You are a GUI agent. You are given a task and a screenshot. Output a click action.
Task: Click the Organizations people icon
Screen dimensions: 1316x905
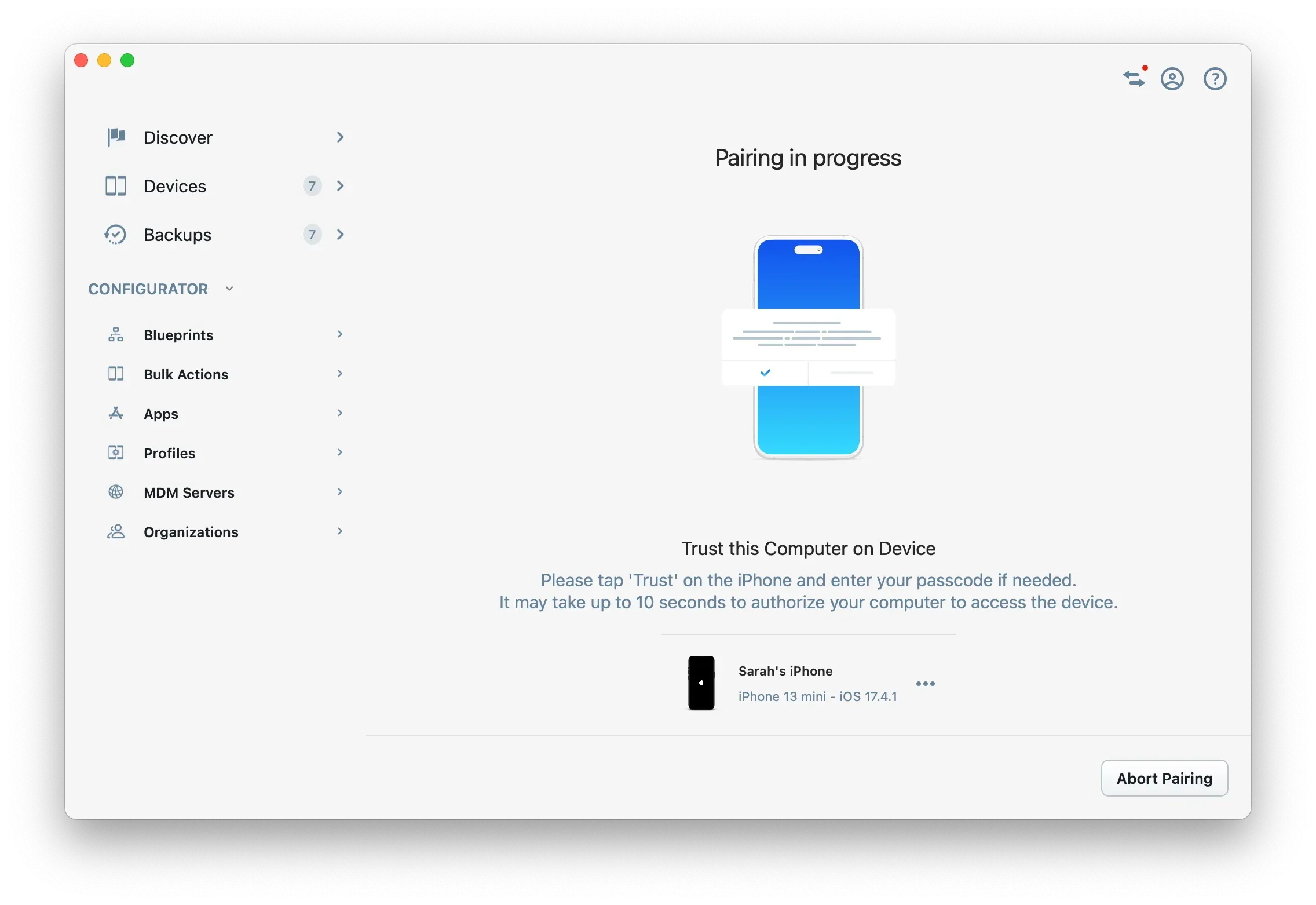click(x=116, y=531)
